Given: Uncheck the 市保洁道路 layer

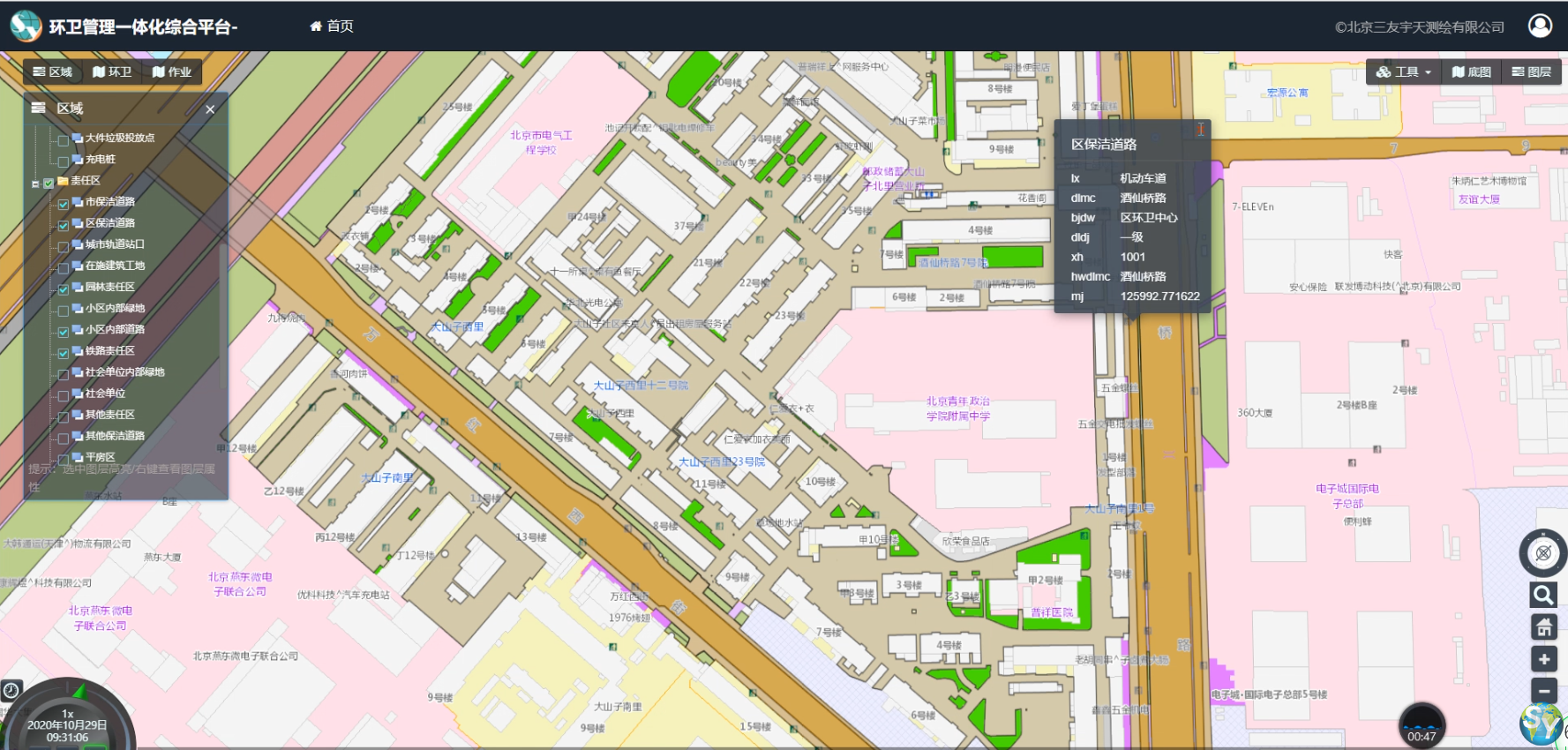Looking at the screenshot, I should 64,204.
